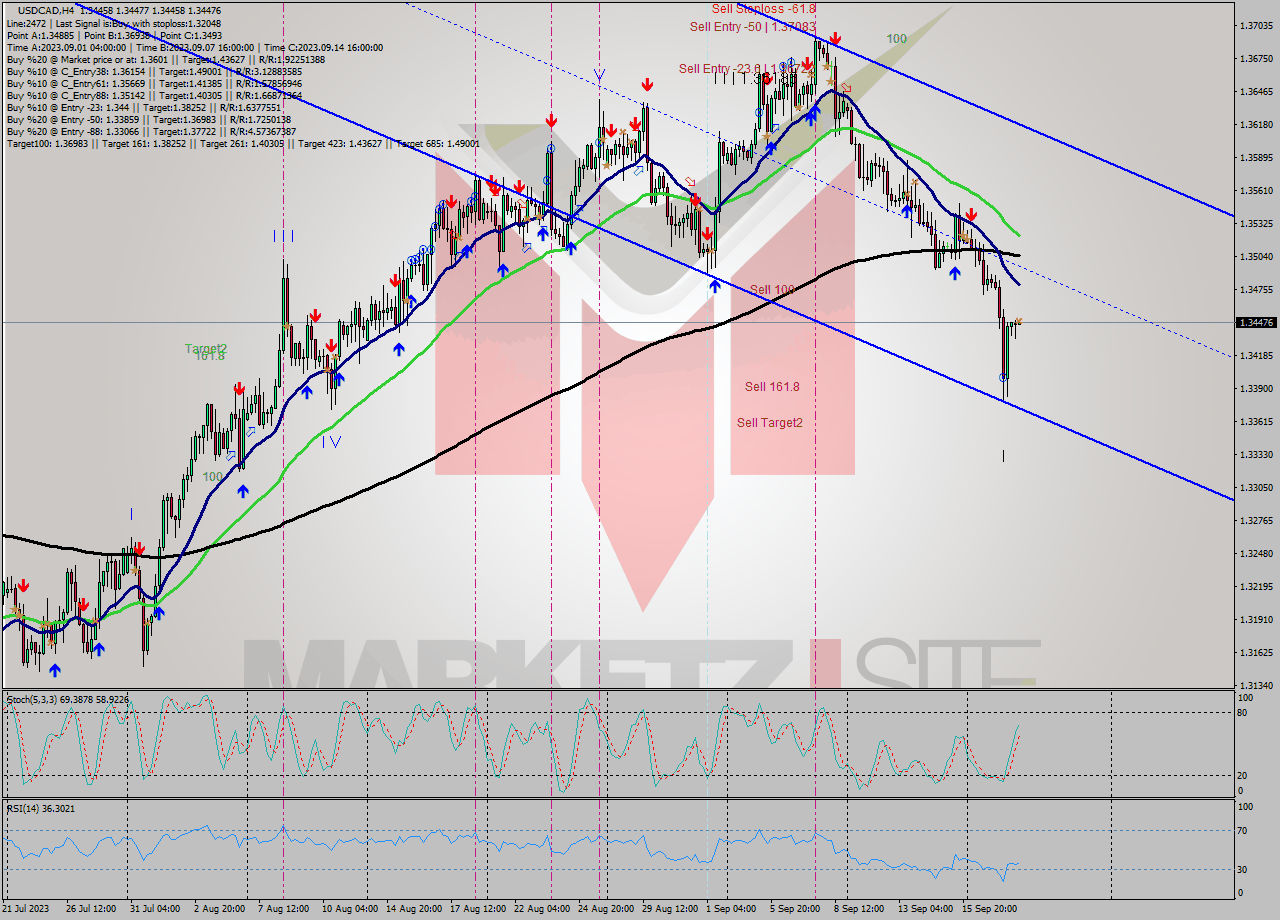
Task: Click the 1.33330 price level
Action: (1255, 454)
